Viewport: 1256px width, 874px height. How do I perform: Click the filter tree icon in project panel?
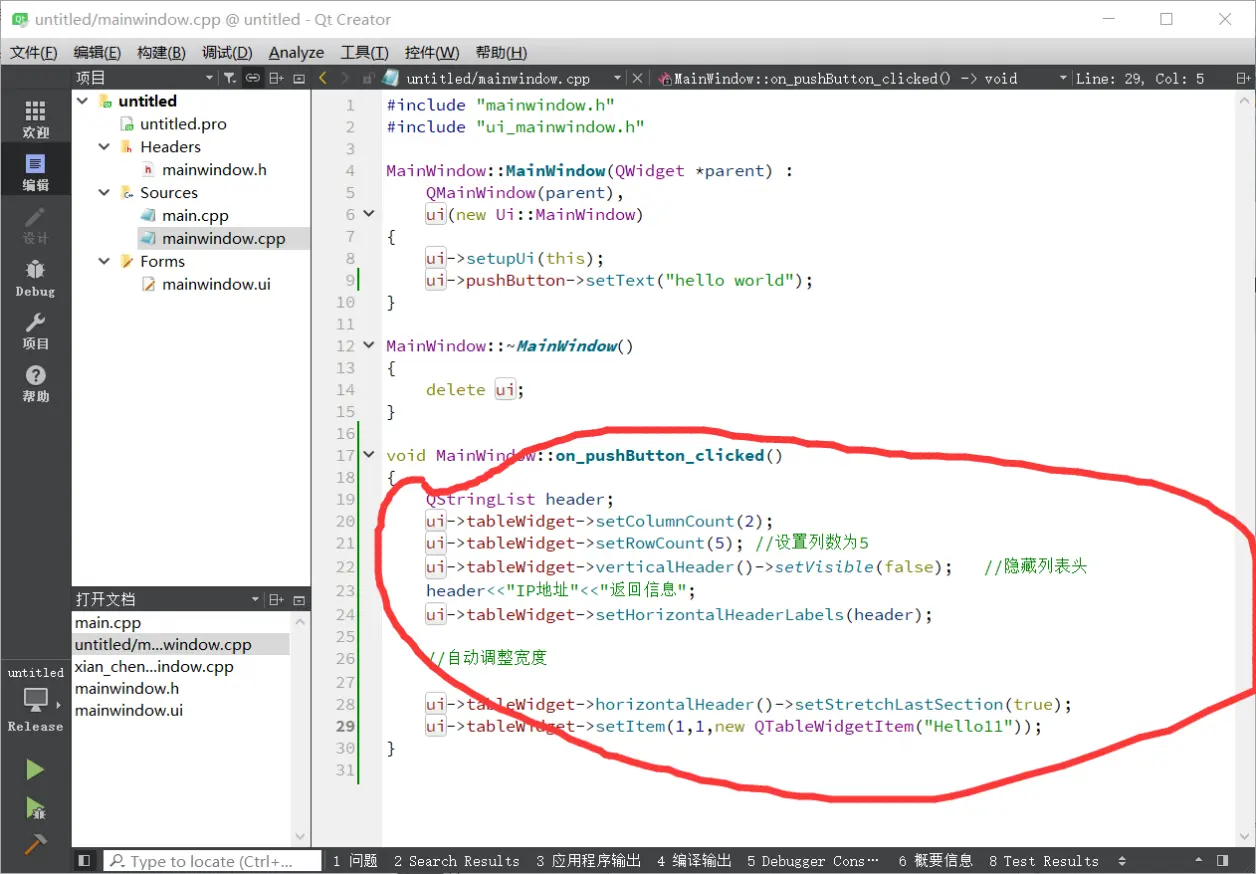click(x=229, y=78)
